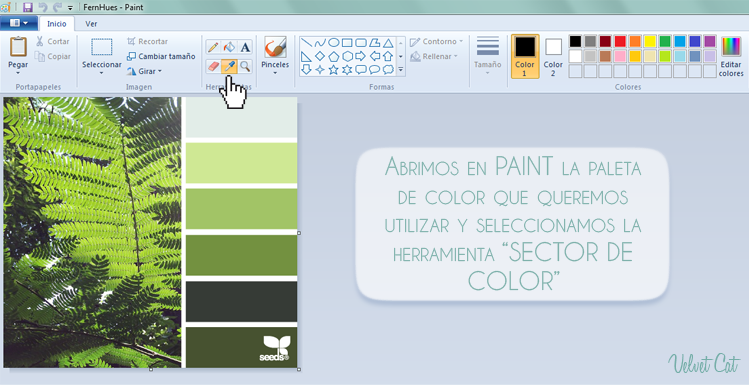This screenshot has height=385, width=749.
Task: Click the Cortar button
Action: [53, 42]
